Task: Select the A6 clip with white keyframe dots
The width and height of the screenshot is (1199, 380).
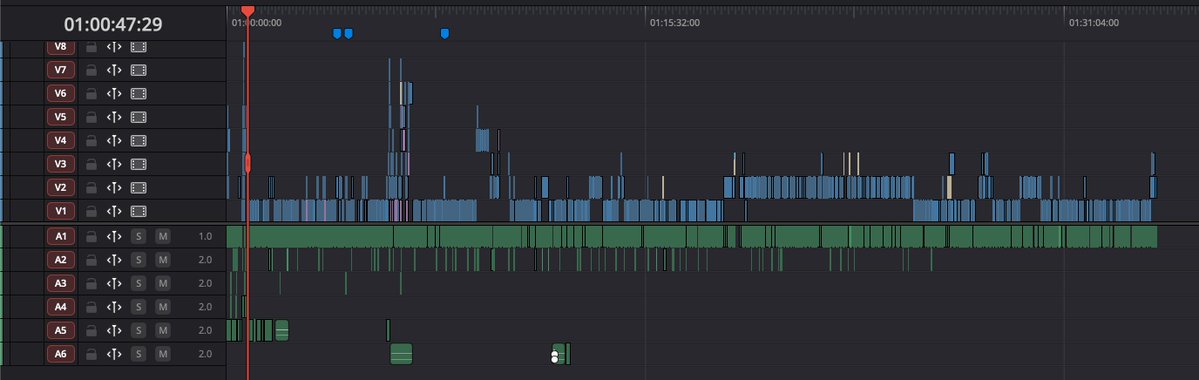Action: pyautogui.click(x=558, y=354)
